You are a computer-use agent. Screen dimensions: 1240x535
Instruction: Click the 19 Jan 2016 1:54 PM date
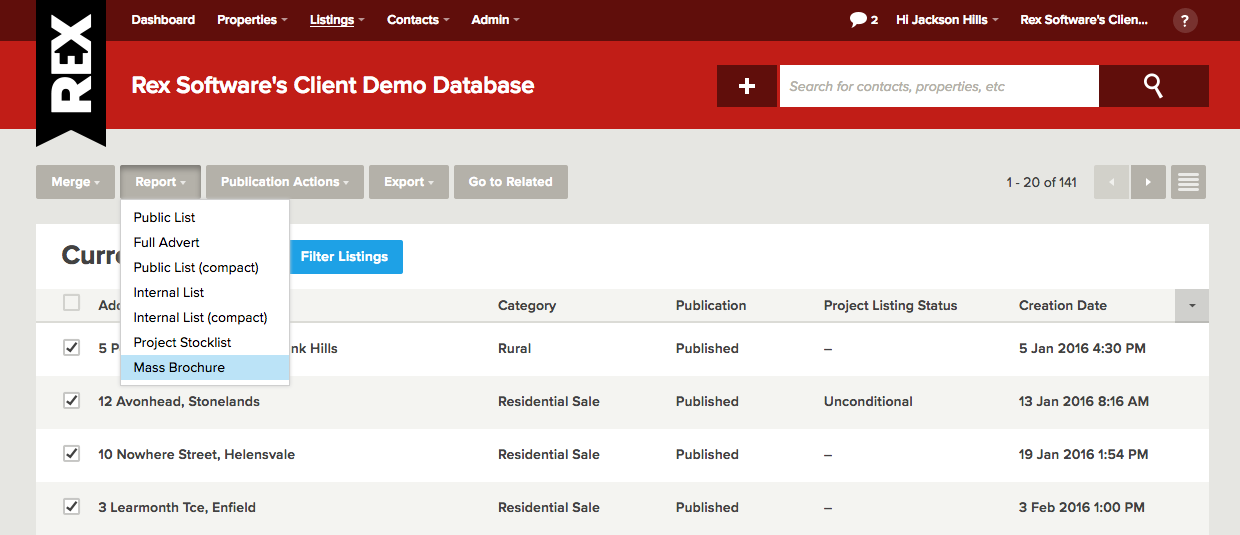tap(1083, 454)
